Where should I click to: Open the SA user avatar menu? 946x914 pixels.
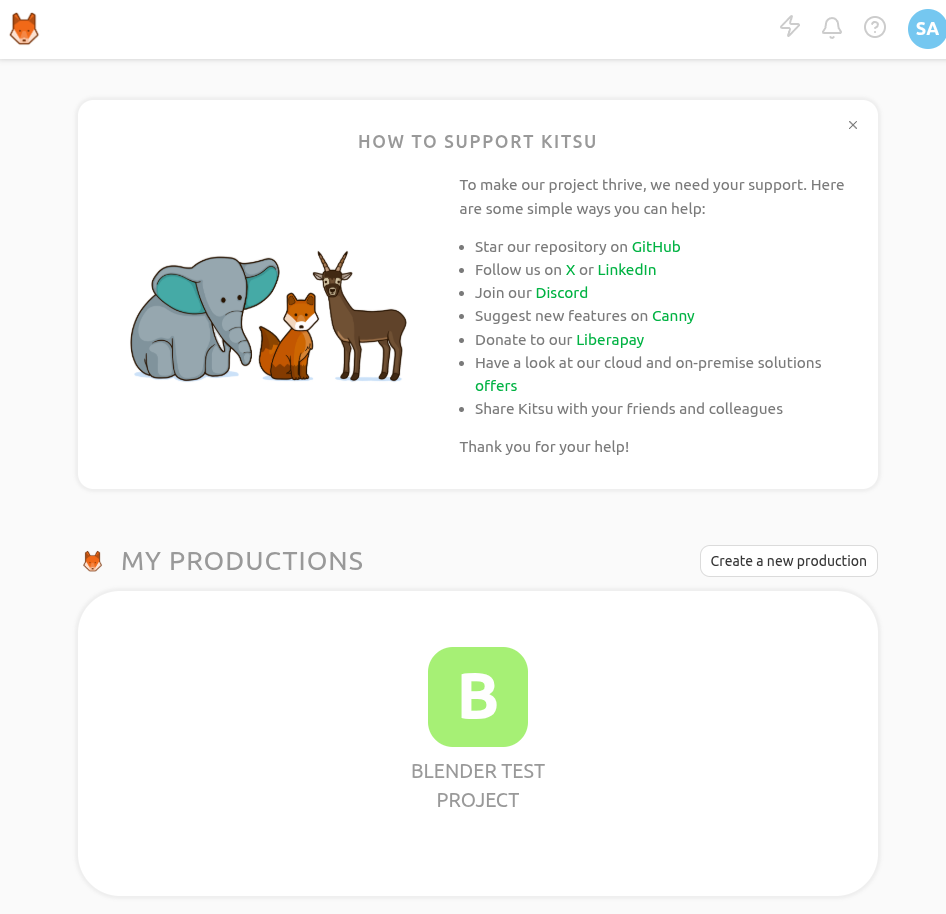tap(926, 29)
